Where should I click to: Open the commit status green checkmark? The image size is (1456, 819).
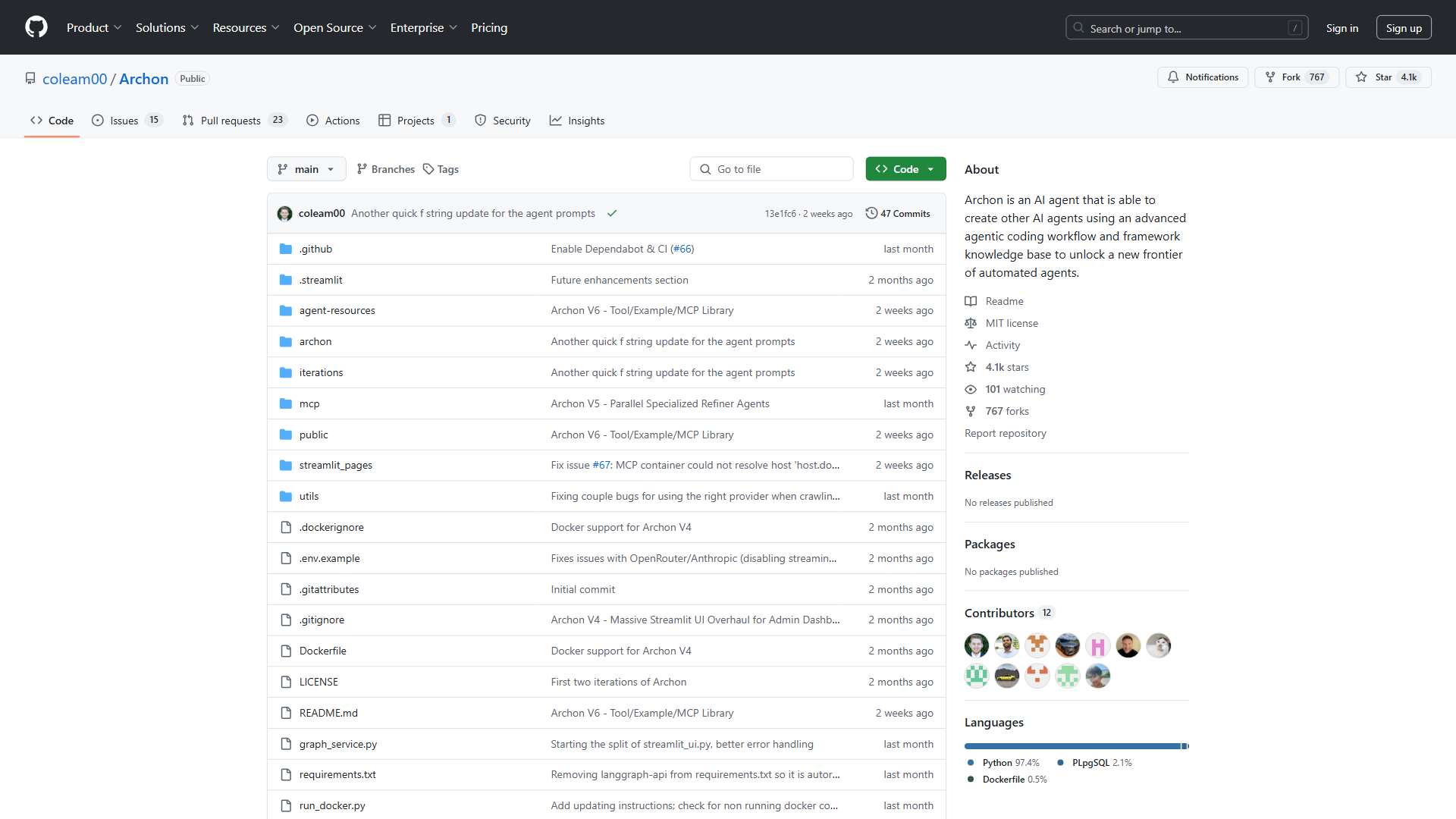point(612,214)
